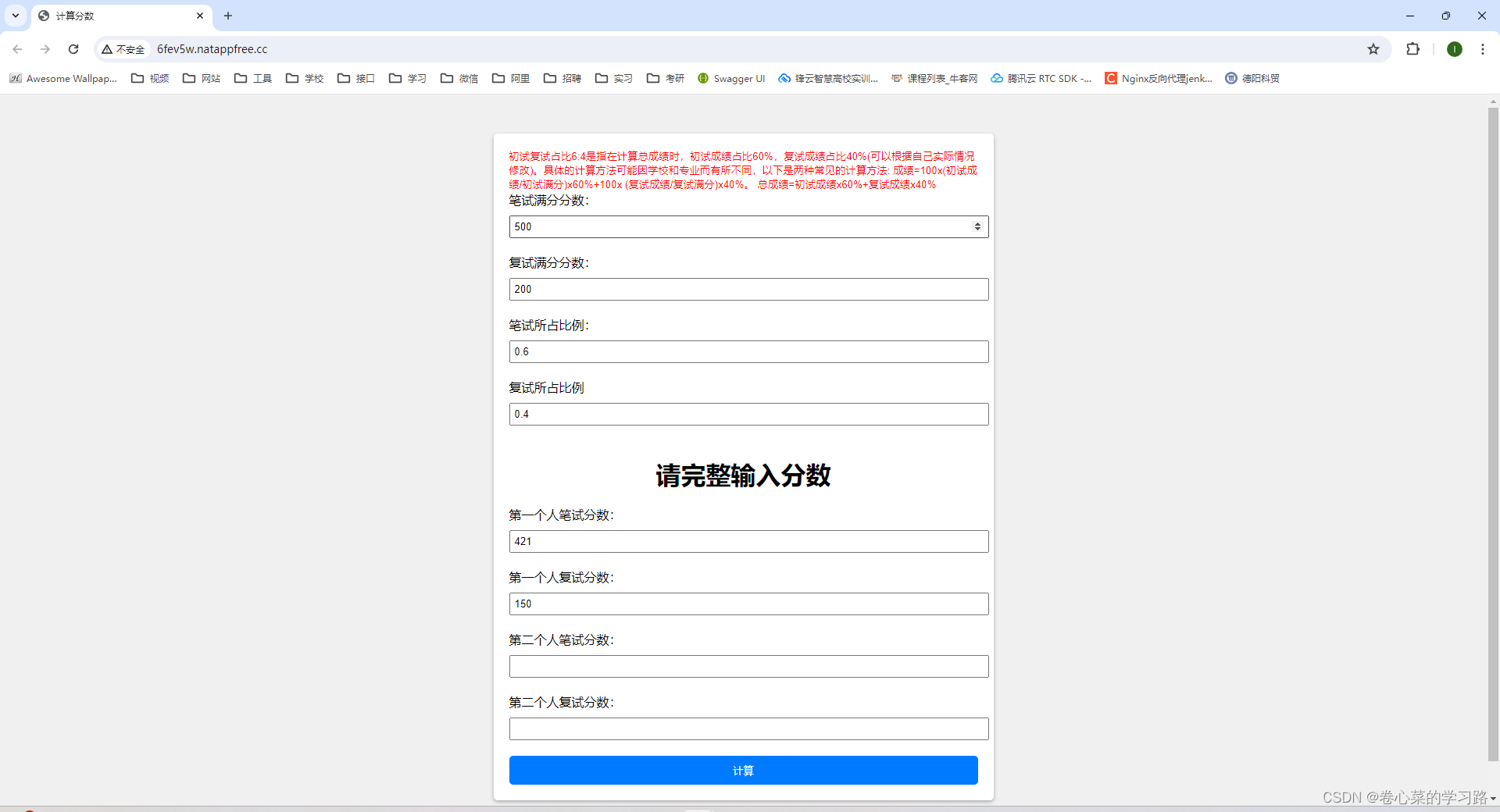
Task: Close the 计算分数 tab
Action: pos(200,16)
